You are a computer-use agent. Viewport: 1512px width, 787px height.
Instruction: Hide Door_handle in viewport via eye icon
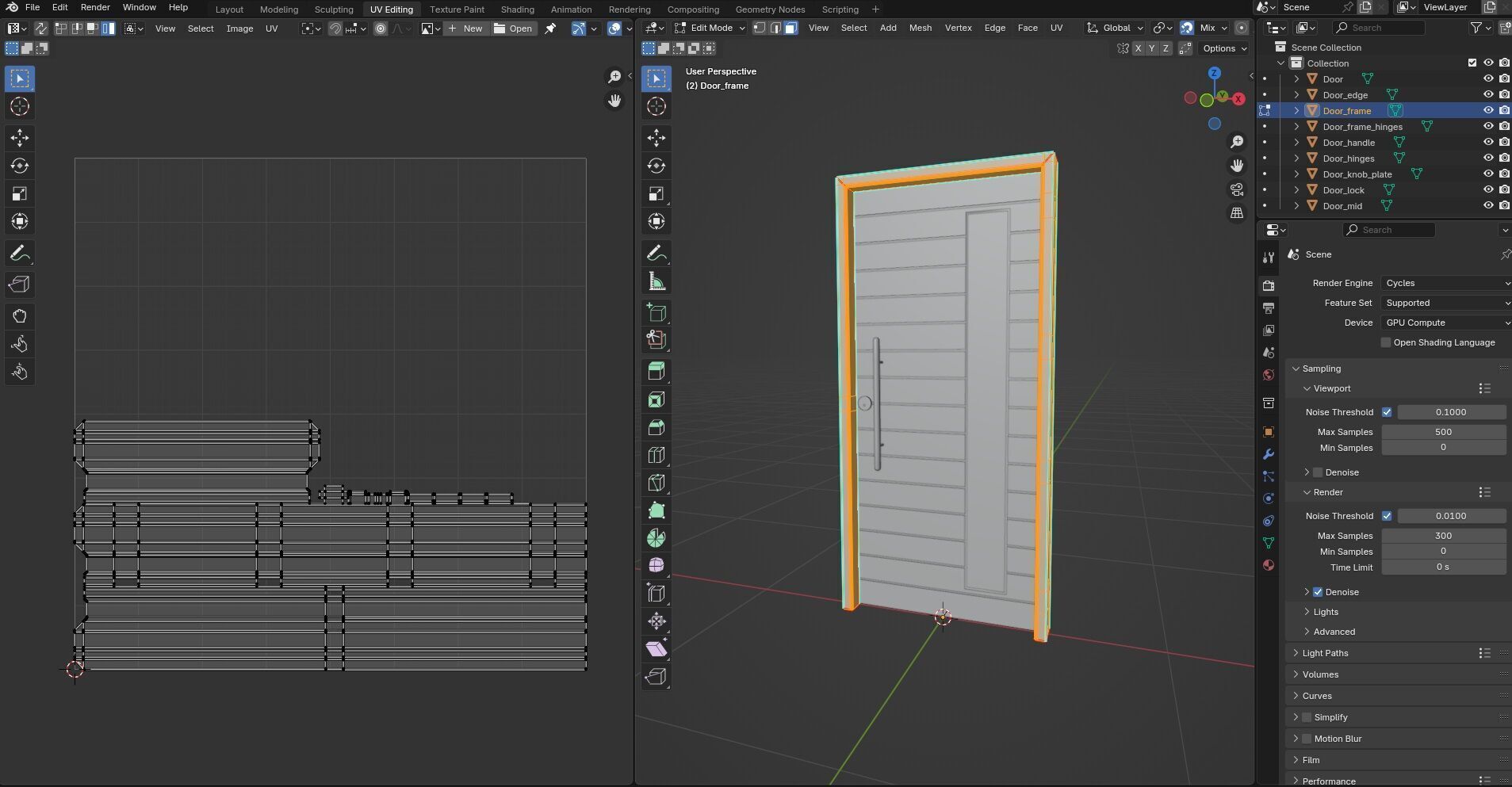point(1488,143)
